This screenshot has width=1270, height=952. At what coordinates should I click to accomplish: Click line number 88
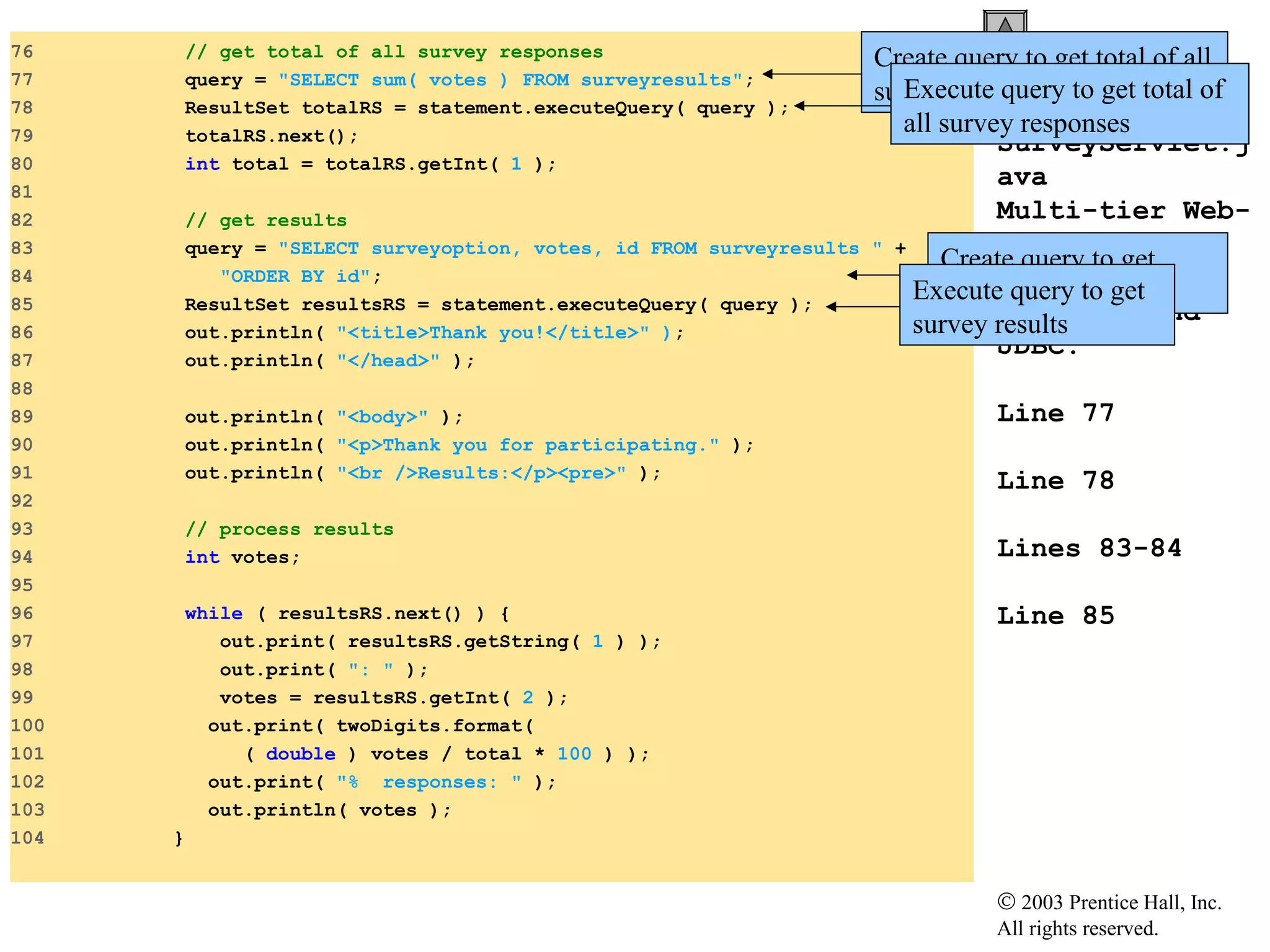pyautogui.click(x=22, y=389)
